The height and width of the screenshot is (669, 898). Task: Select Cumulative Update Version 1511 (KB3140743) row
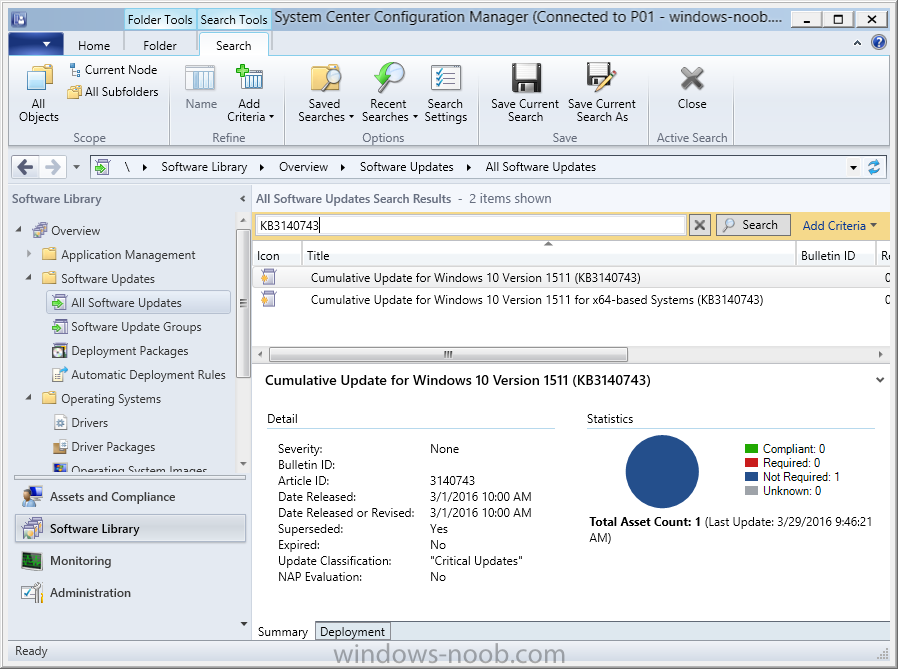(571, 278)
